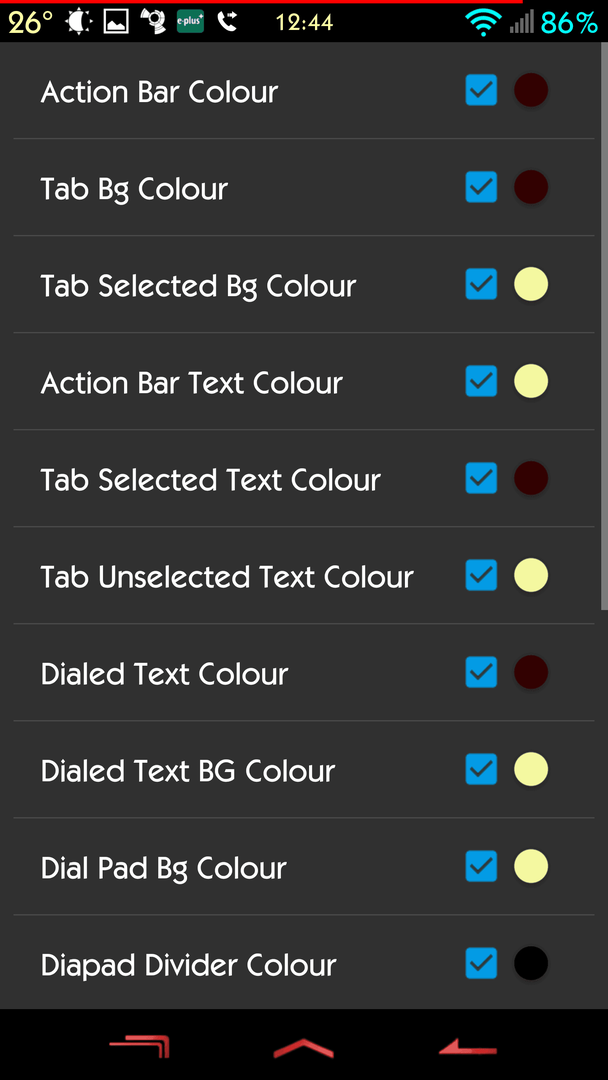608x1080 pixels.
Task: Uncheck the Action Bar Colour checkbox
Action: [481, 90]
